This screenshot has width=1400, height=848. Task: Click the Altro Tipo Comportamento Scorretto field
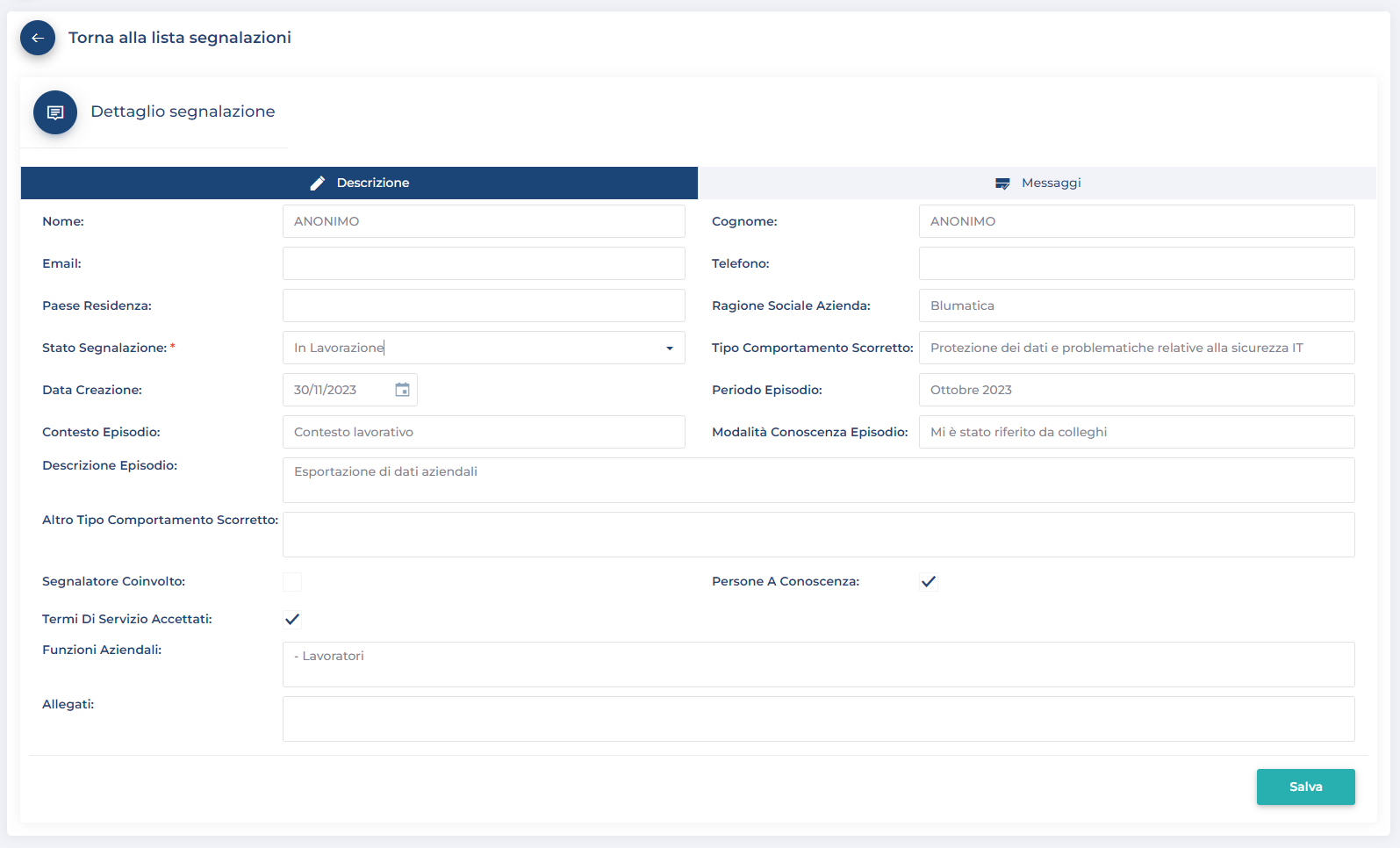click(818, 535)
